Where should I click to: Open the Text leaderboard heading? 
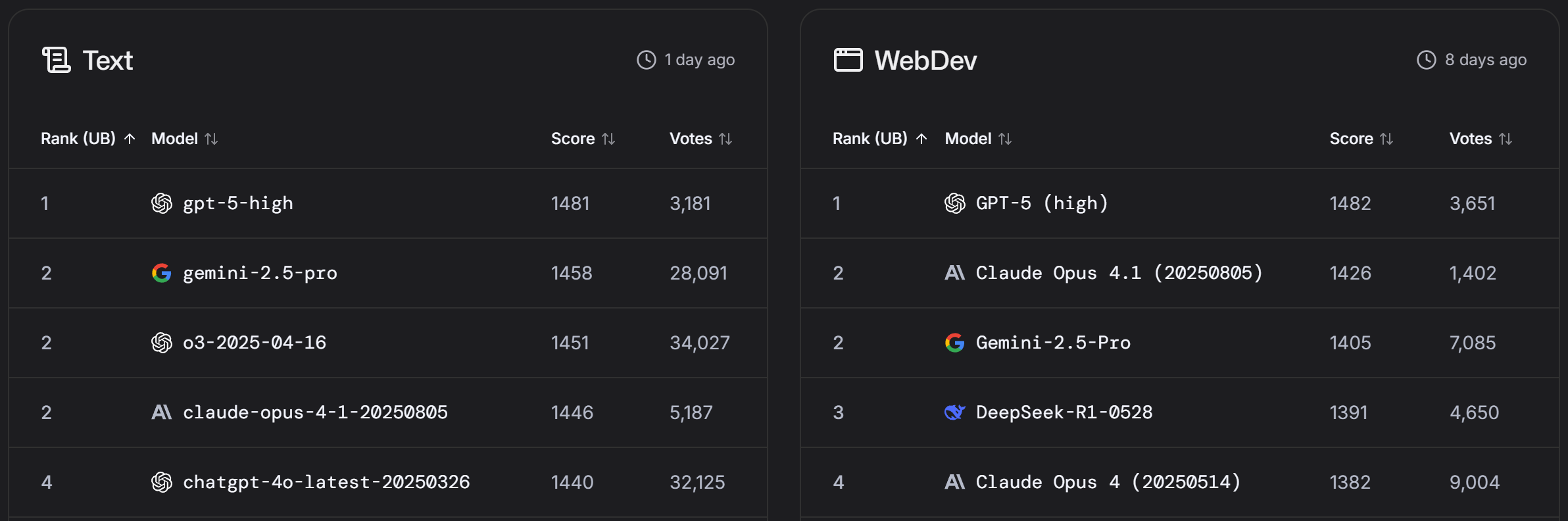[x=108, y=61]
